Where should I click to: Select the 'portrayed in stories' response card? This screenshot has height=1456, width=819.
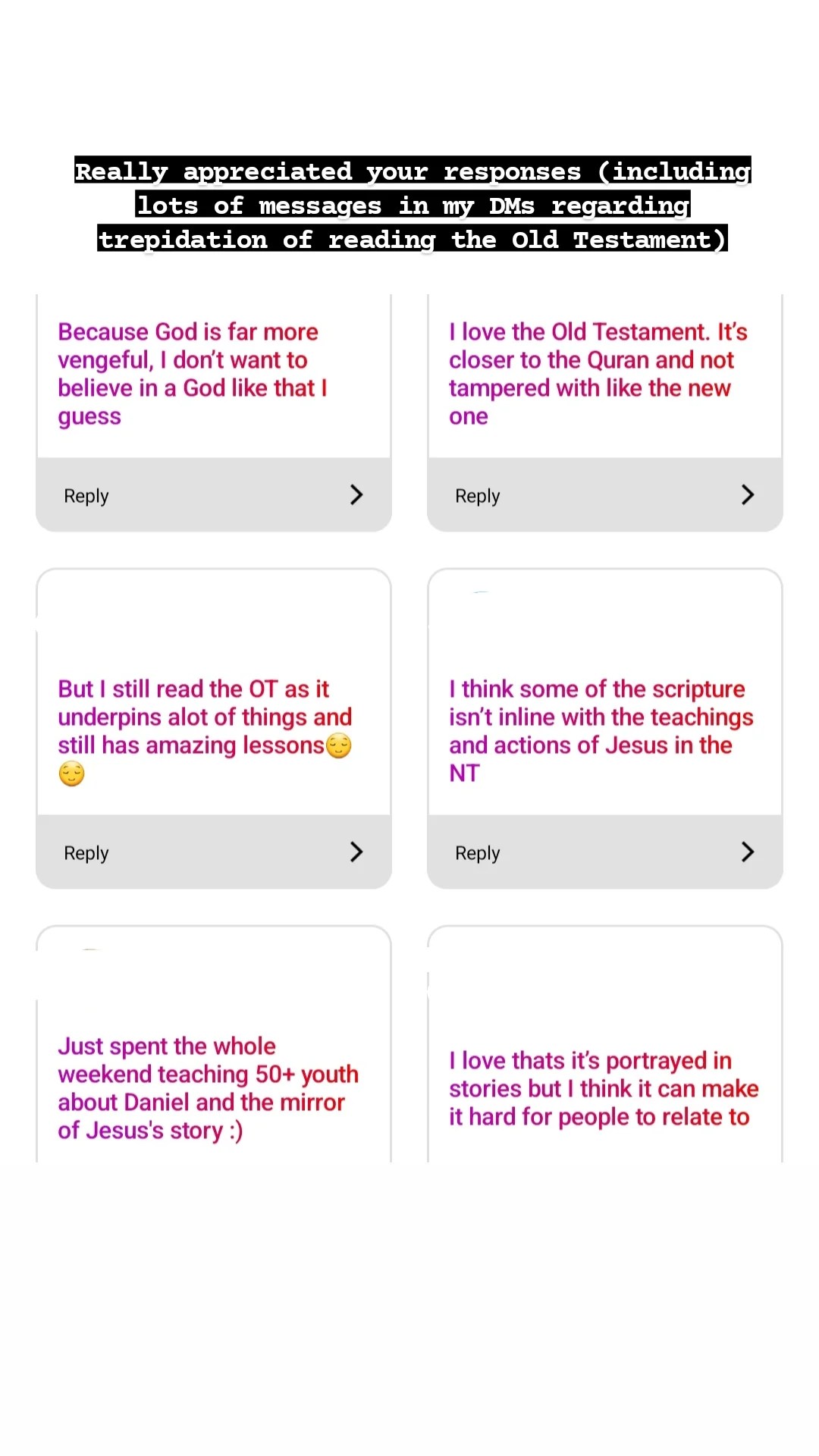(x=604, y=1088)
